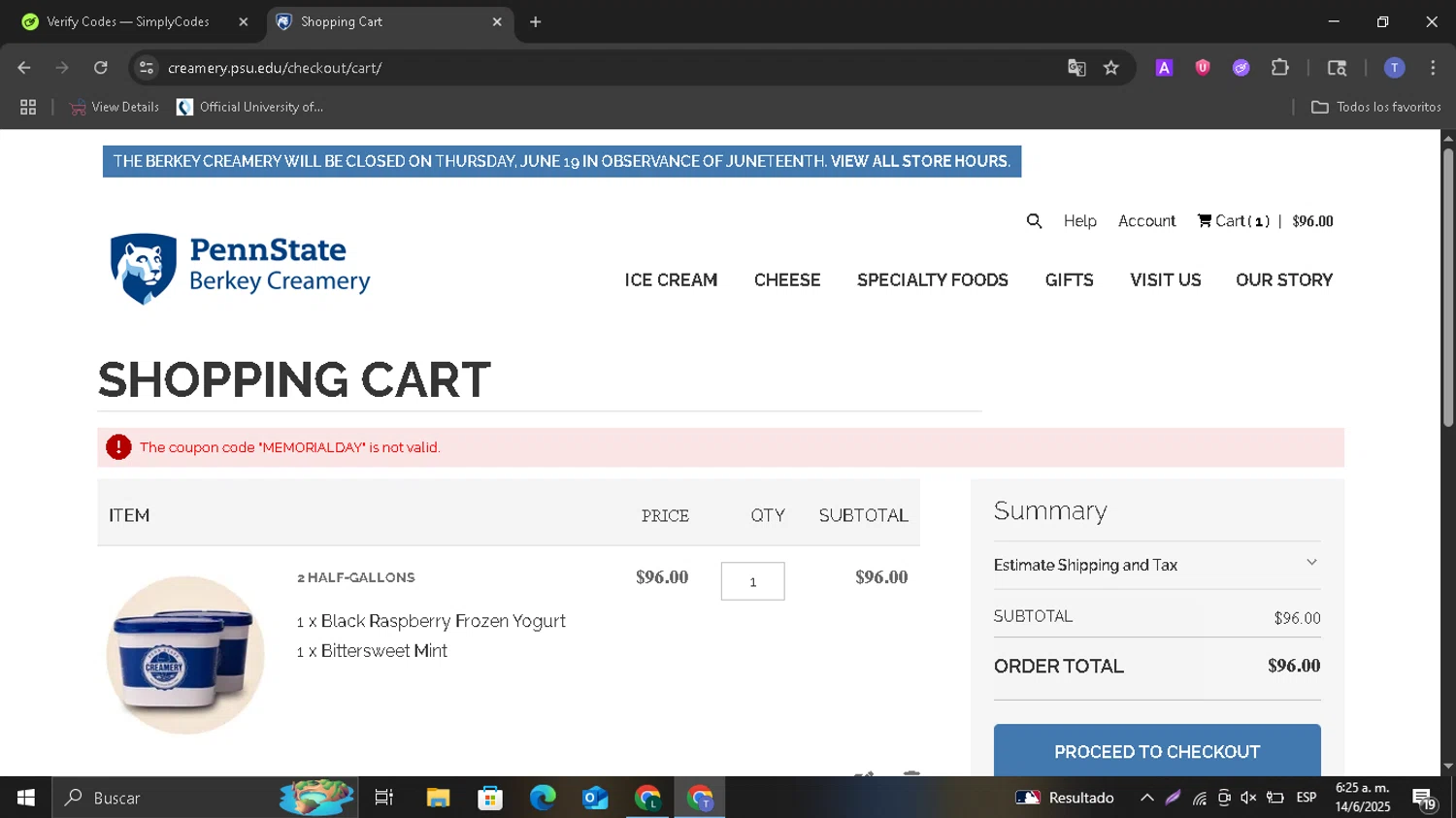Click the half-gallon ice cream tubs thumbnail
The width and height of the screenshot is (1456, 818).
(x=185, y=655)
